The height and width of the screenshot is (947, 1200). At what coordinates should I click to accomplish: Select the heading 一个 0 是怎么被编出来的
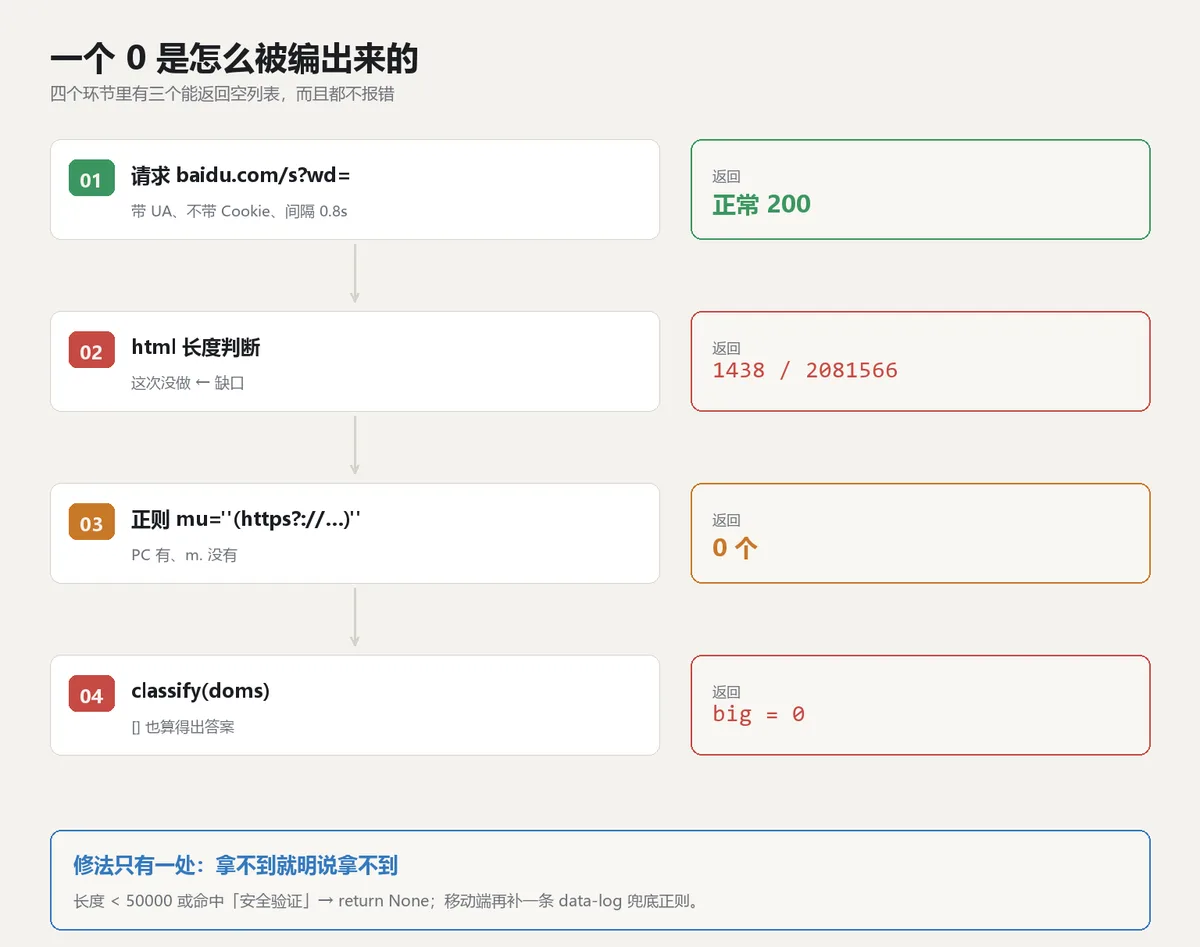[234, 59]
